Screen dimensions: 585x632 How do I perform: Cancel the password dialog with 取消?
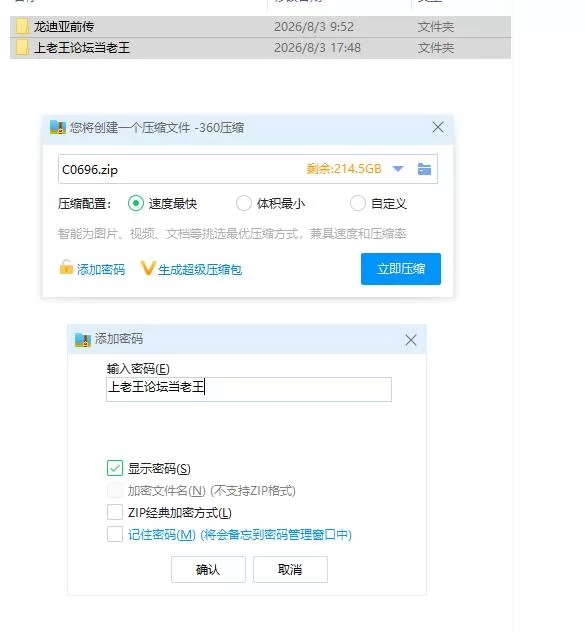(x=290, y=569)
